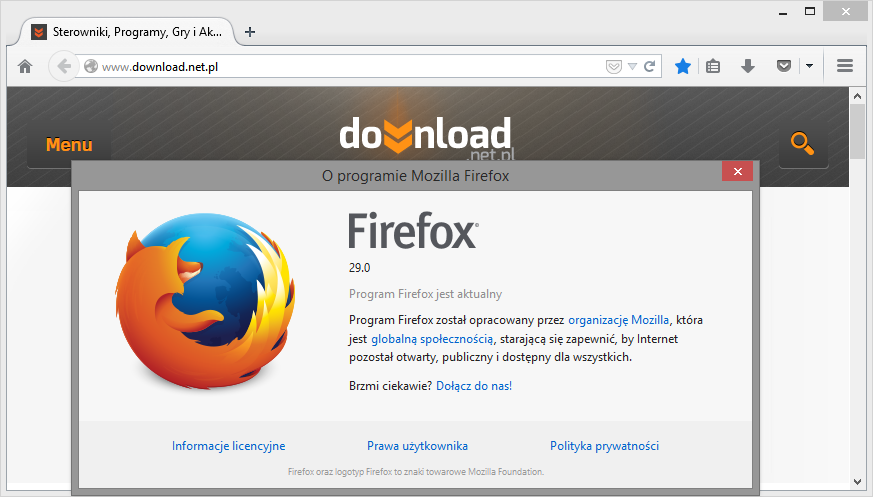Open Prawa użytkownika link

tap(417, 446)
